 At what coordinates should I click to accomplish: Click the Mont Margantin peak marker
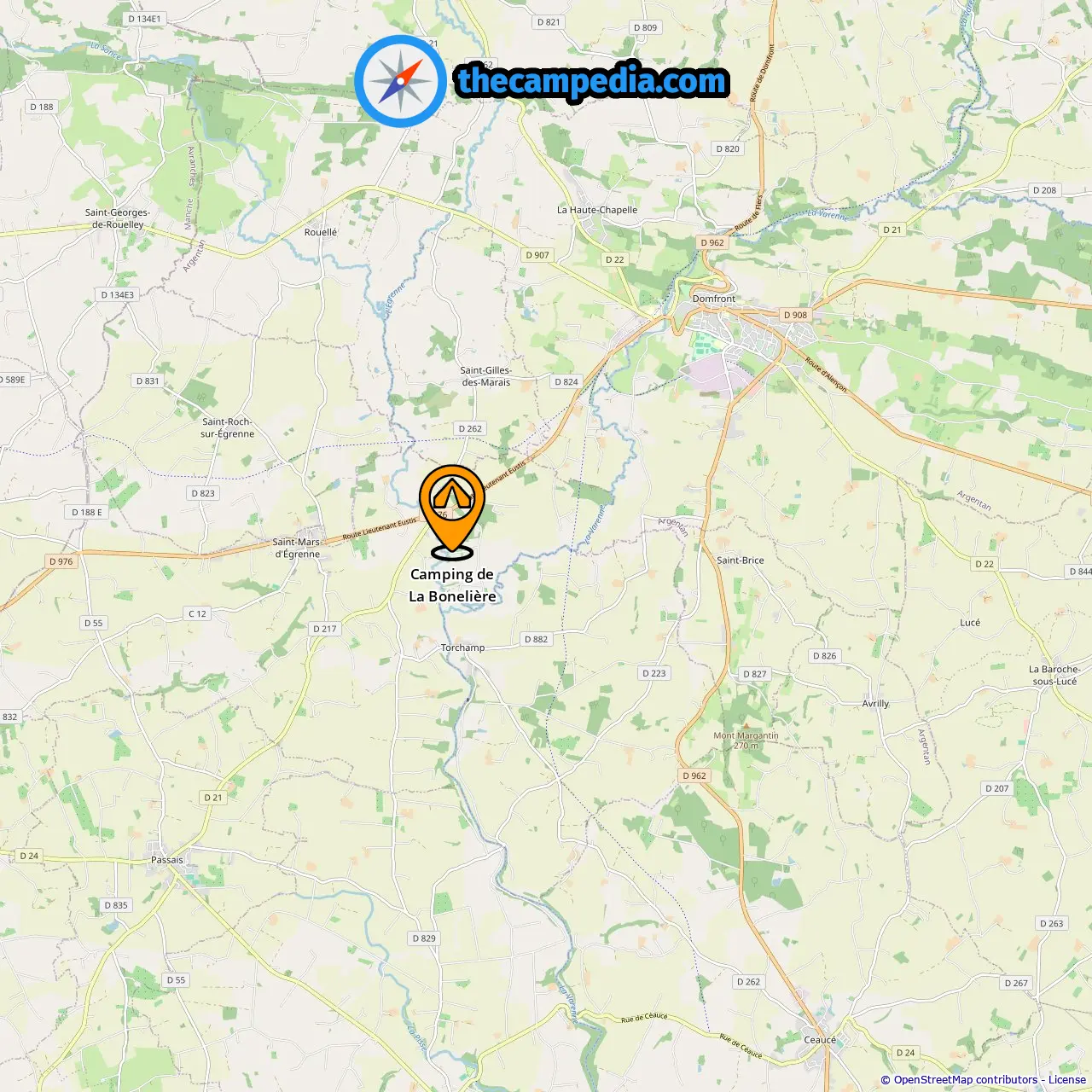746,726
